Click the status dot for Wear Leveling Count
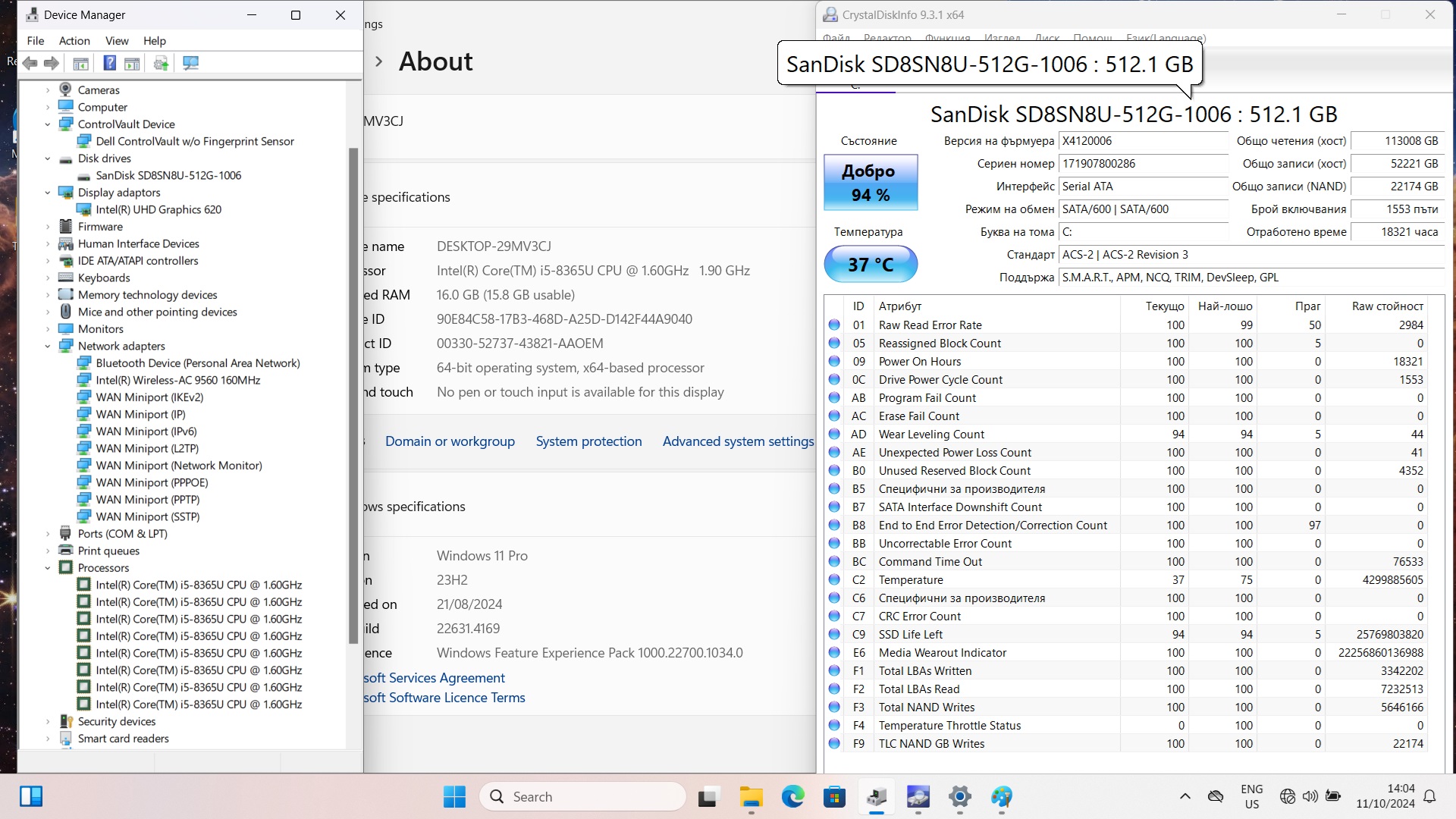The image size is (1456, 819). (x=834, y=434)
